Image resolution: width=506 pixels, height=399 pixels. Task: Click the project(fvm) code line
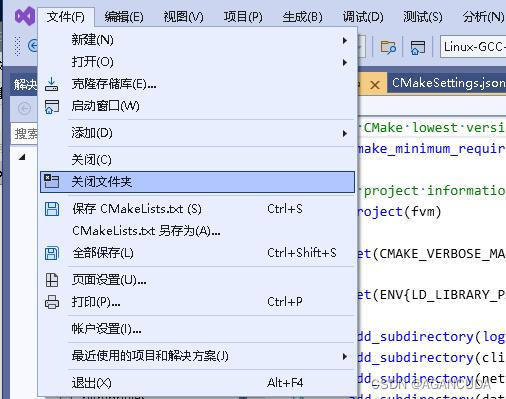tap(399, 212)
